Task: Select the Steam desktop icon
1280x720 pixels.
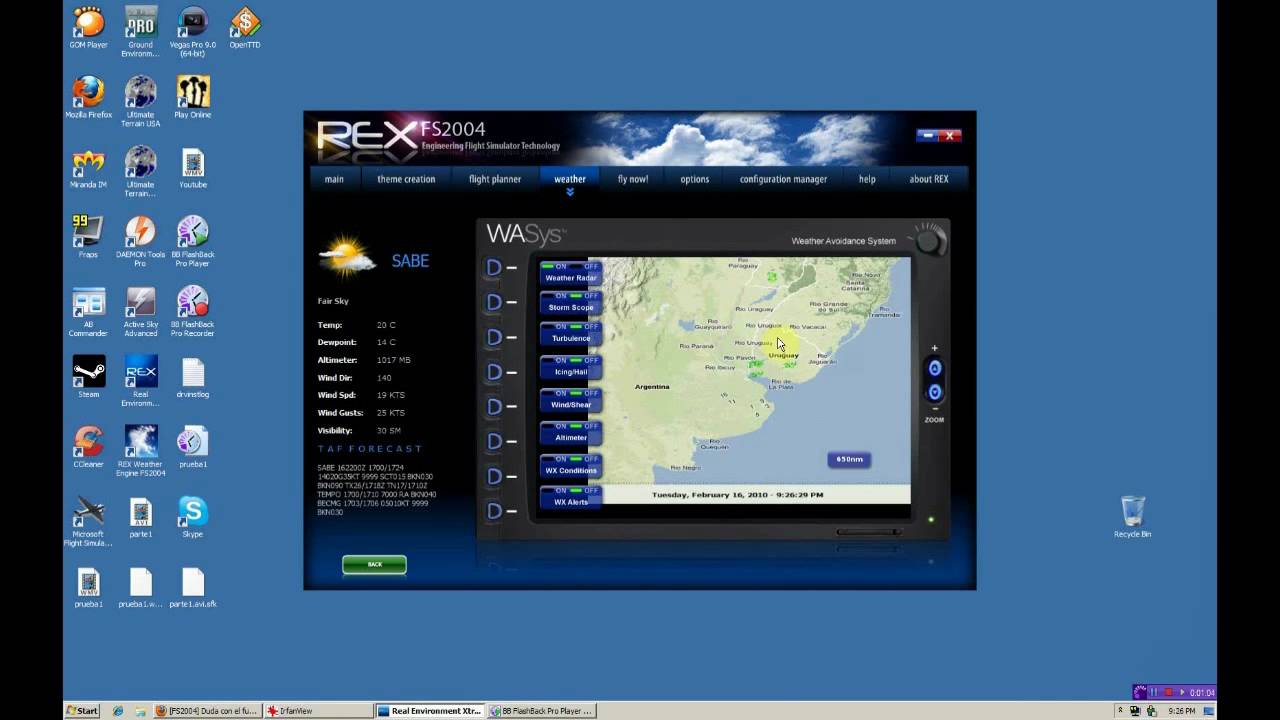Action: tap(88, 377)
